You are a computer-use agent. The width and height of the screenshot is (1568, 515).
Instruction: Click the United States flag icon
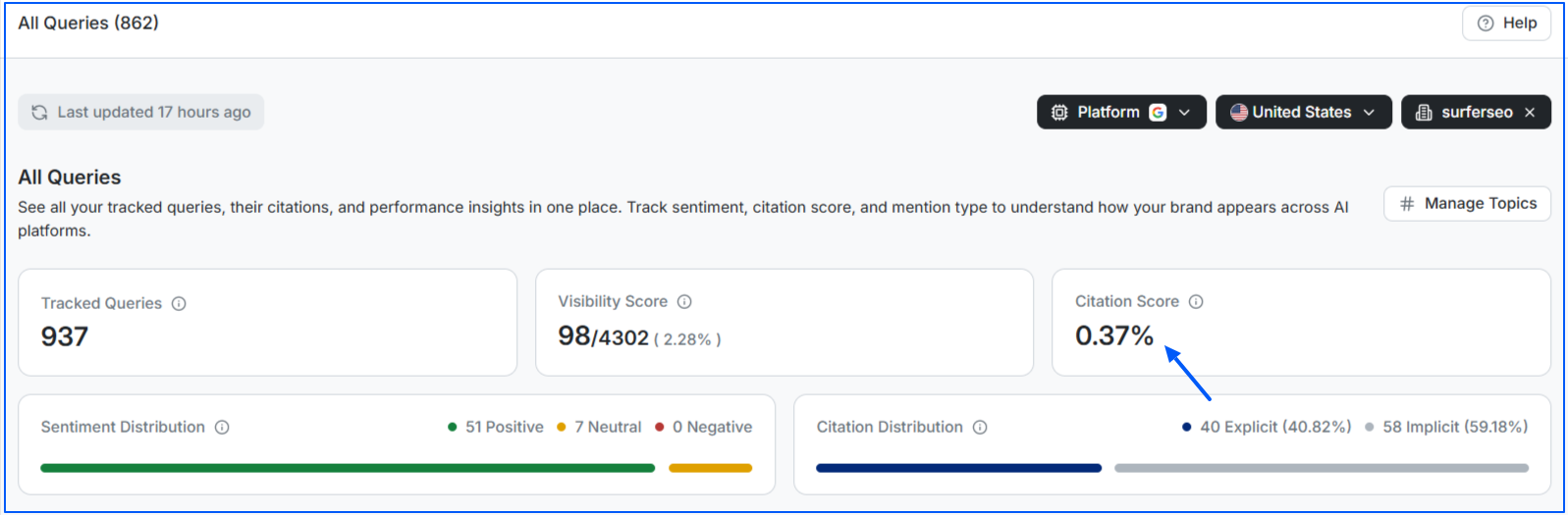tap(1239, 112)
